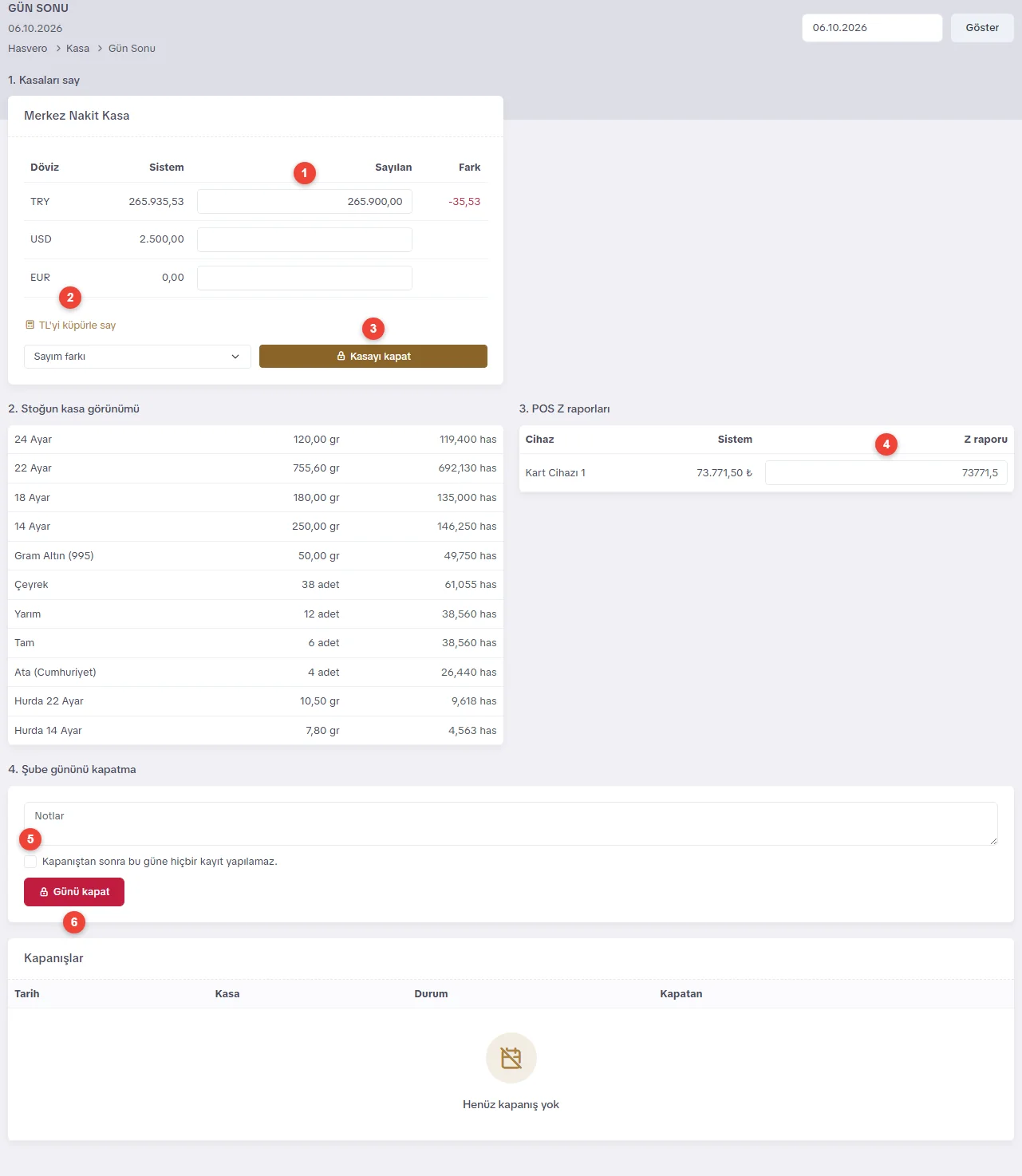
Task: Focus the USD Sayılan input field
Action: click(305, 239)
